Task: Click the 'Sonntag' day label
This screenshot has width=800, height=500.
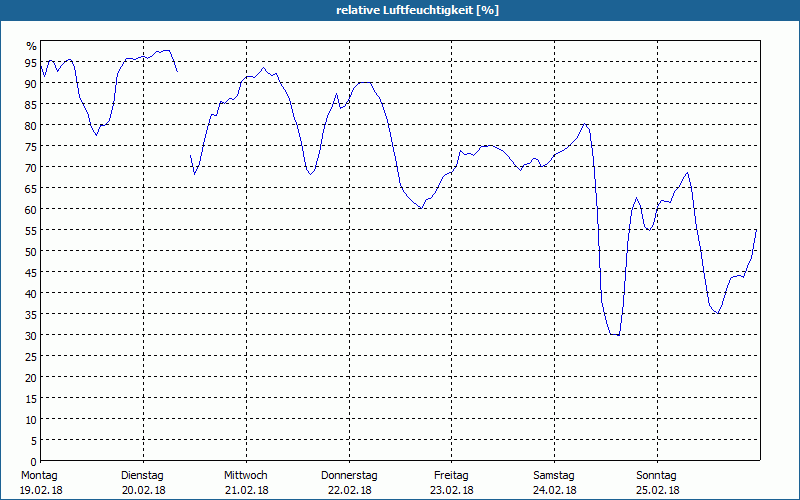Action: pyautogui.click(x=657, y=476)
